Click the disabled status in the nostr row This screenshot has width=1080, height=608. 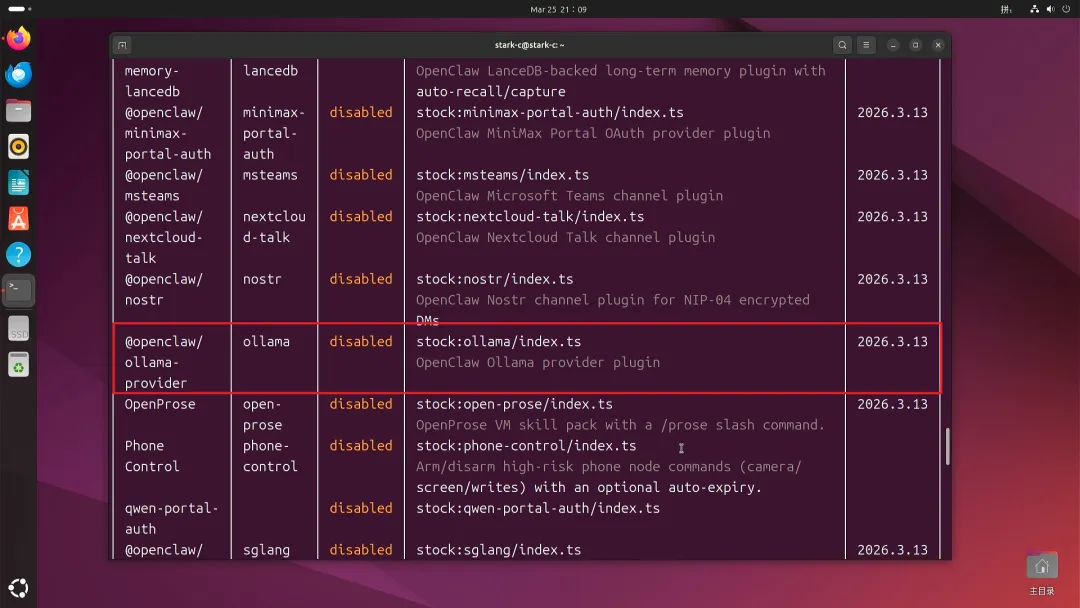[x=361, y=279]
